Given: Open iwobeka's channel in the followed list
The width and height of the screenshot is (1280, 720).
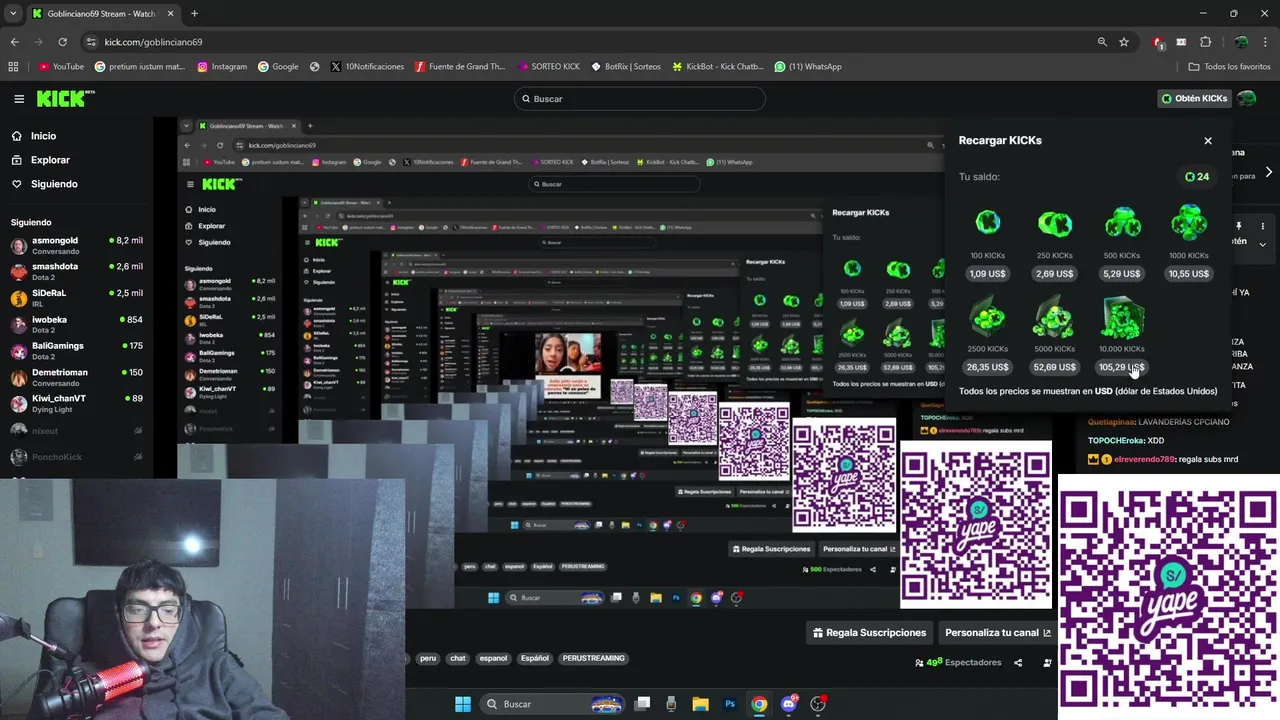Looking at the screenshot, I should 76,325.
